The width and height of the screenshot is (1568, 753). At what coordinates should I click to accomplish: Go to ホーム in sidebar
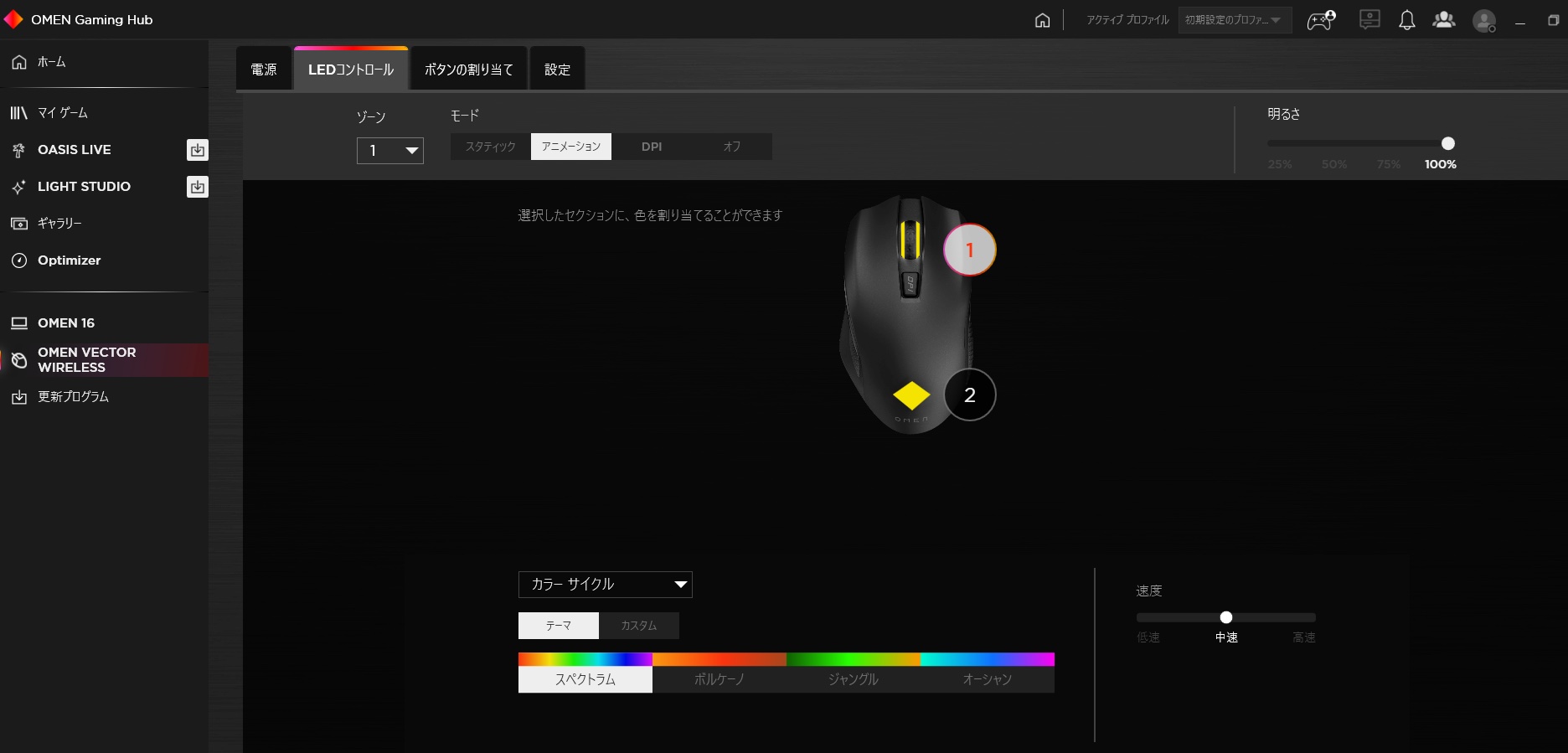[x=104, y=62]
